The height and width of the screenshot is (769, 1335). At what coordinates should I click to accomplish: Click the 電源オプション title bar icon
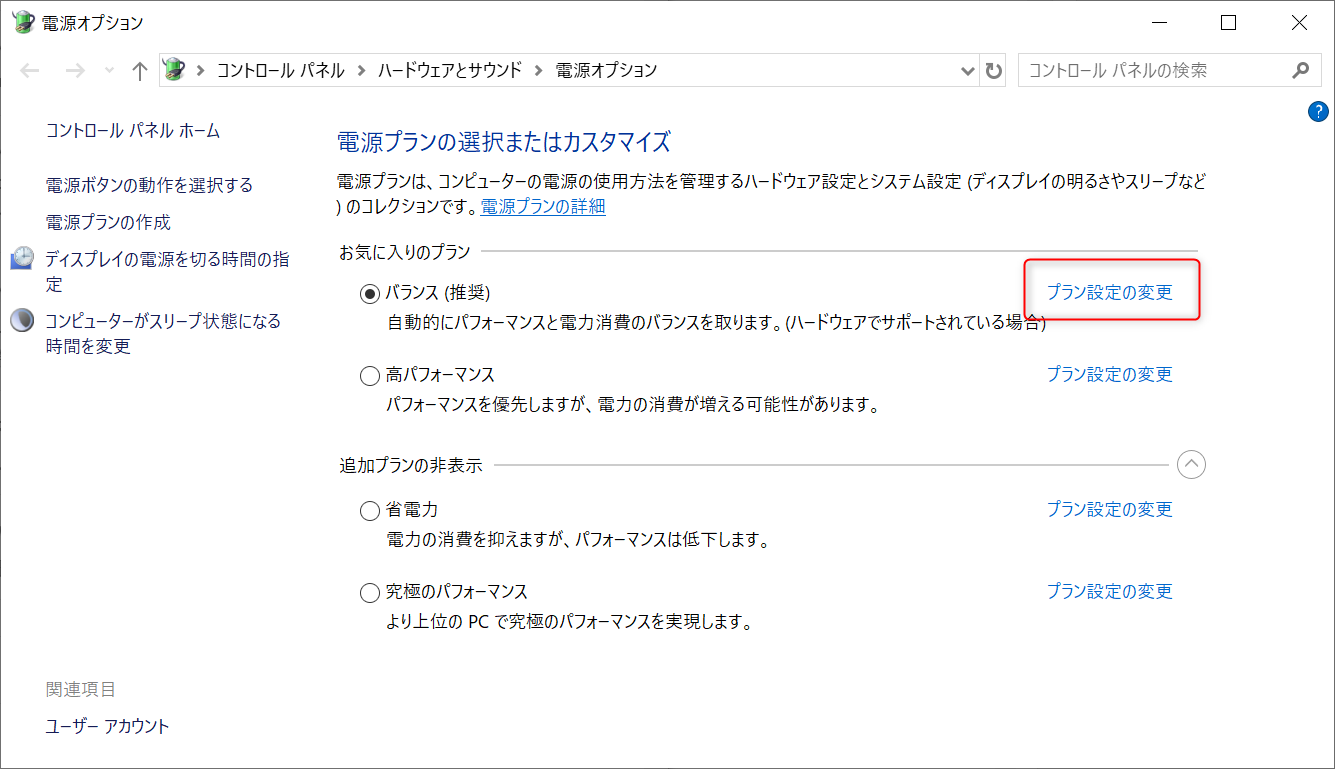[x=23, y=22]
